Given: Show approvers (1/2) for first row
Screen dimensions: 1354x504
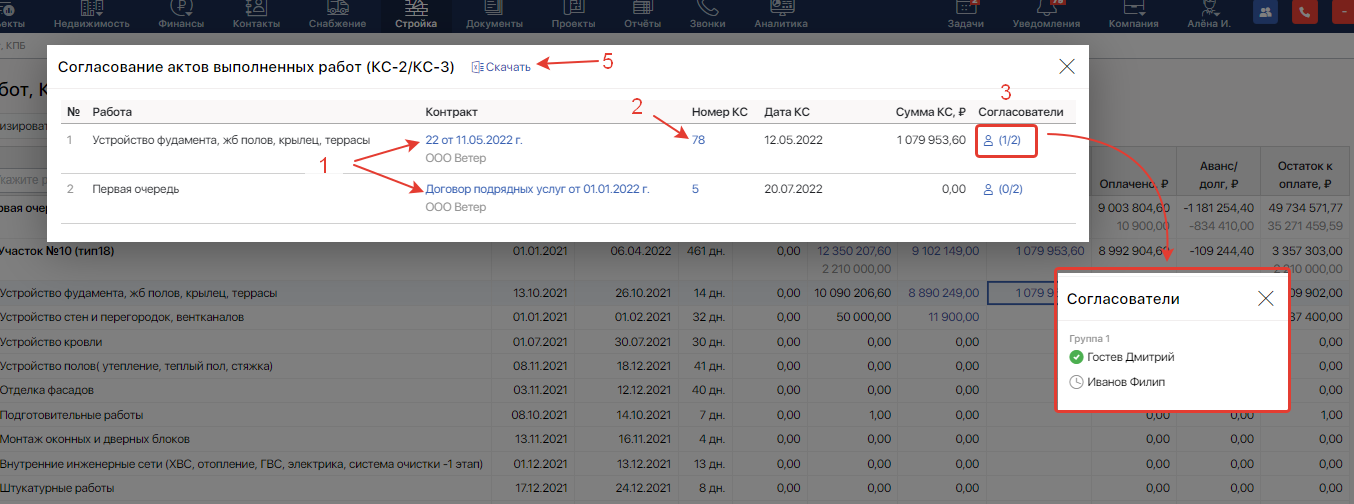Looking at the screenshot, I should click(1003, 141).
